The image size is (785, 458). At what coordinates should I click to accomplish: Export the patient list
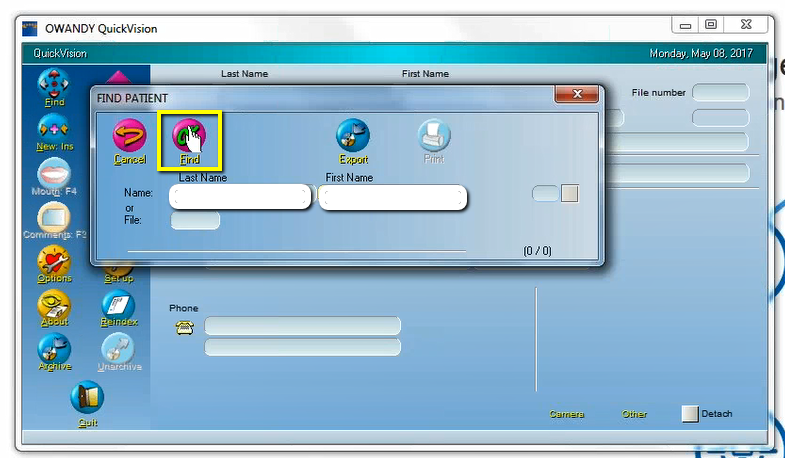pyautogui.click(x=353, y=142)
